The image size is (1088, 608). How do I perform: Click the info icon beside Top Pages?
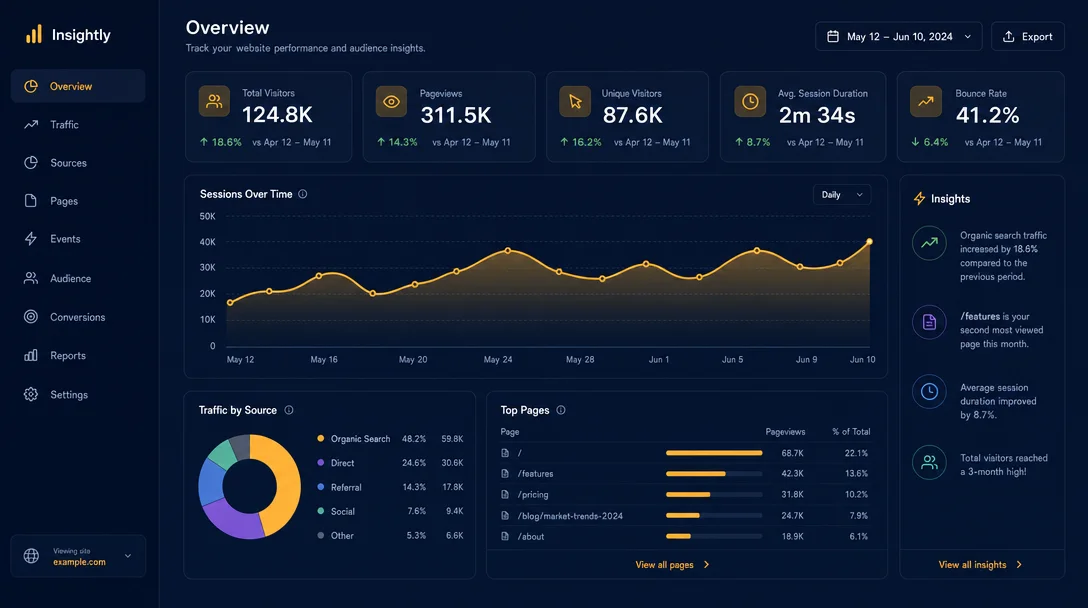coord(561,410)
